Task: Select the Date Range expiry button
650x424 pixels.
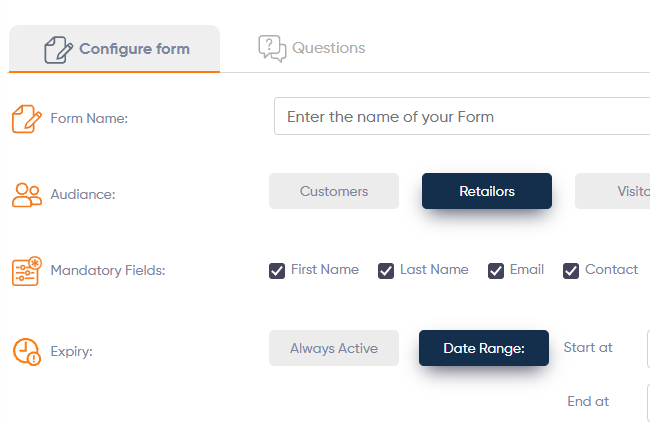Action: pos(484,348)
